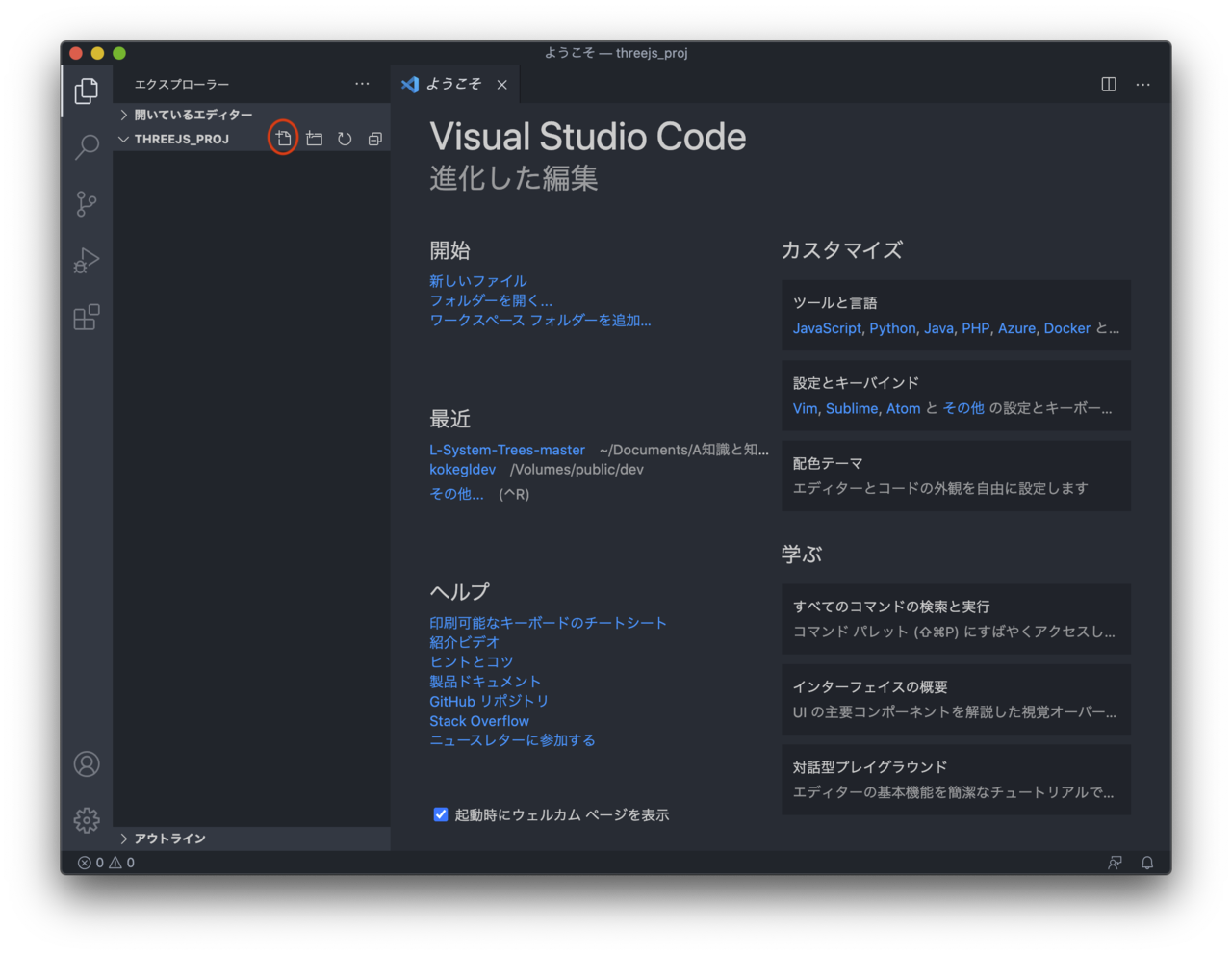The width and height of the screenshot is (1232, 955).
Task: Click the Java language link
Action: point(938,328)
